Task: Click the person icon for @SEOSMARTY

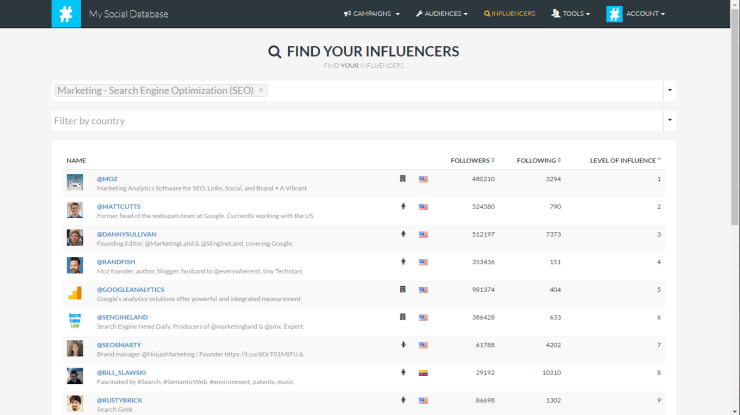Action: 403,345
